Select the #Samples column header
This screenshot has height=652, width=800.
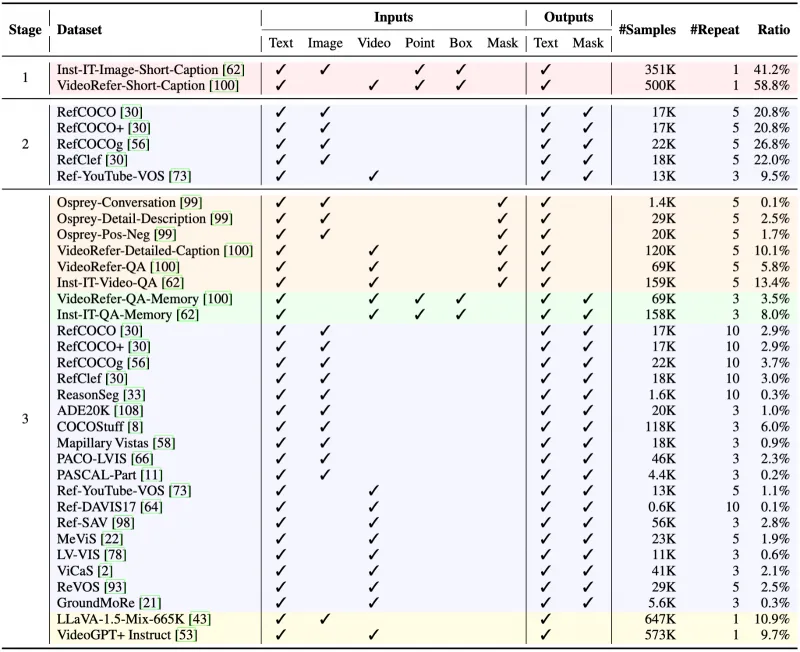[x=647, y=30]
